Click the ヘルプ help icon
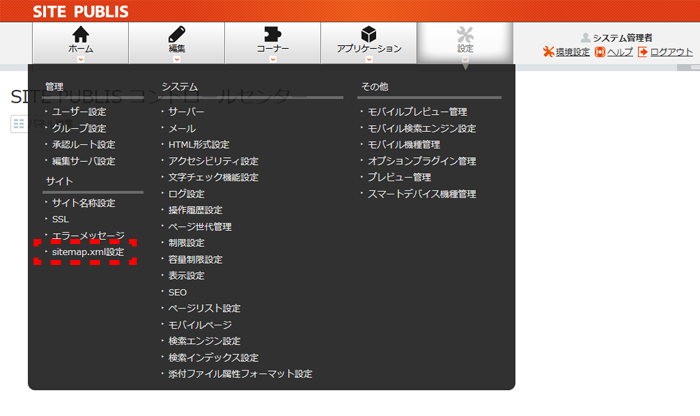The height and width of the screenshot is (416, 700). tap(600, 52)
